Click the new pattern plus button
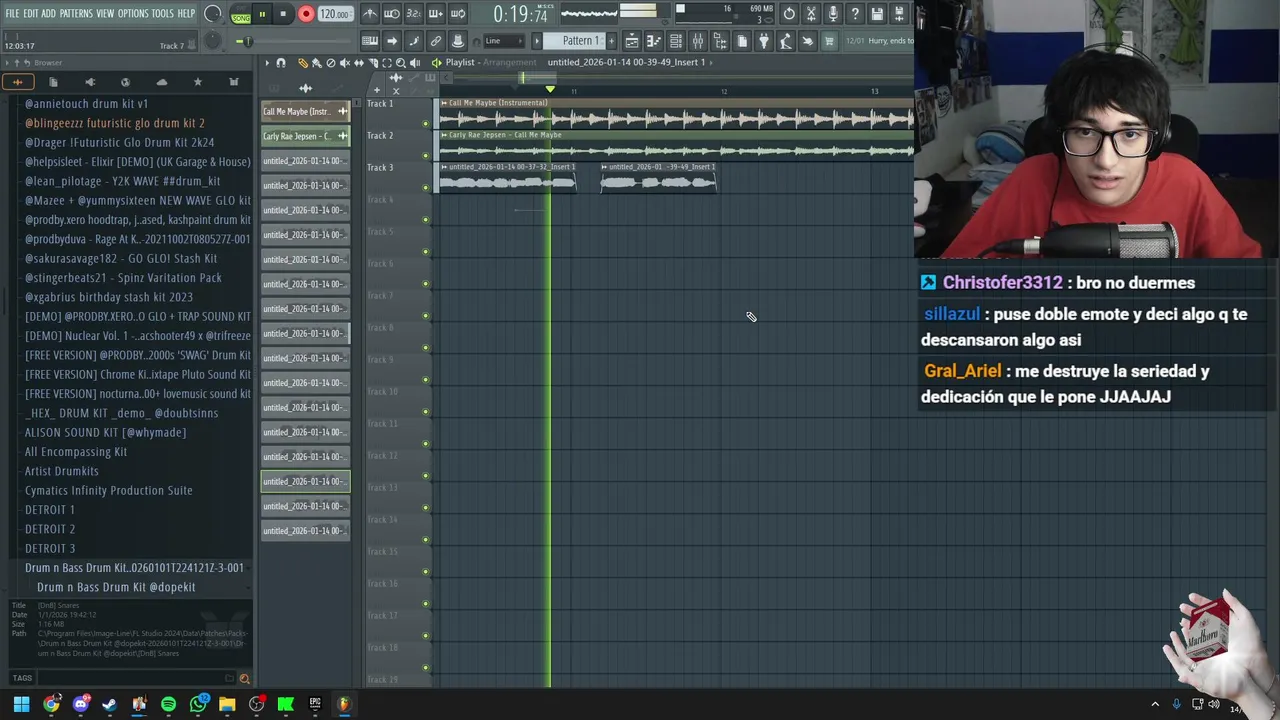Image resolution: width=1280 pixels, height=720 pixels. (611, 41)
